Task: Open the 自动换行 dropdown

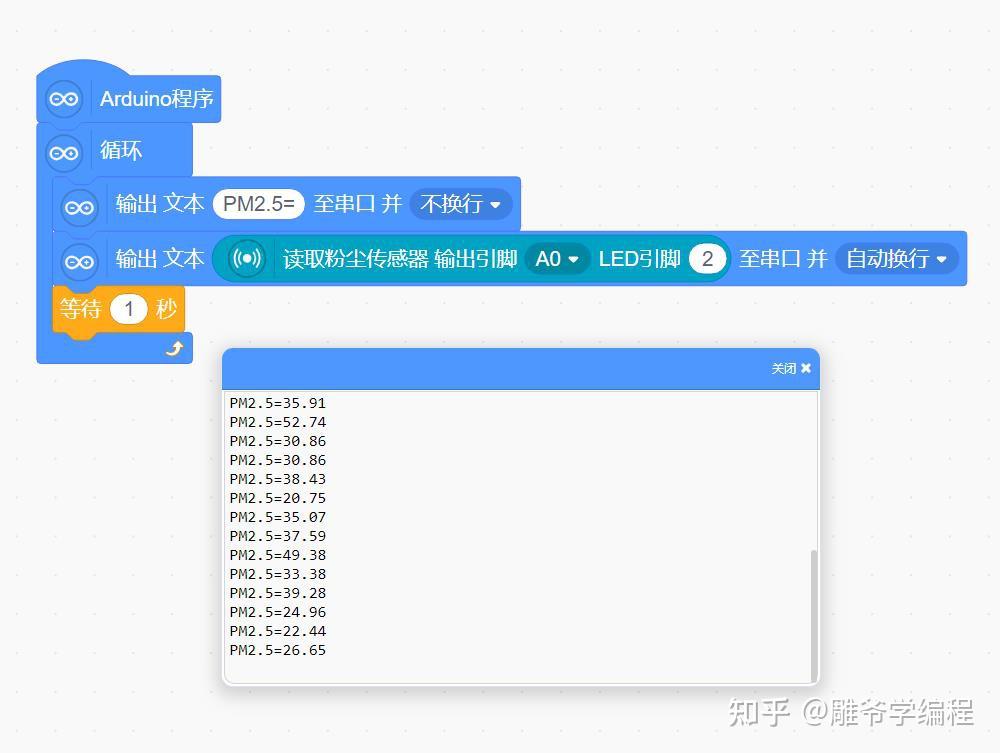Action: (897, 259)
